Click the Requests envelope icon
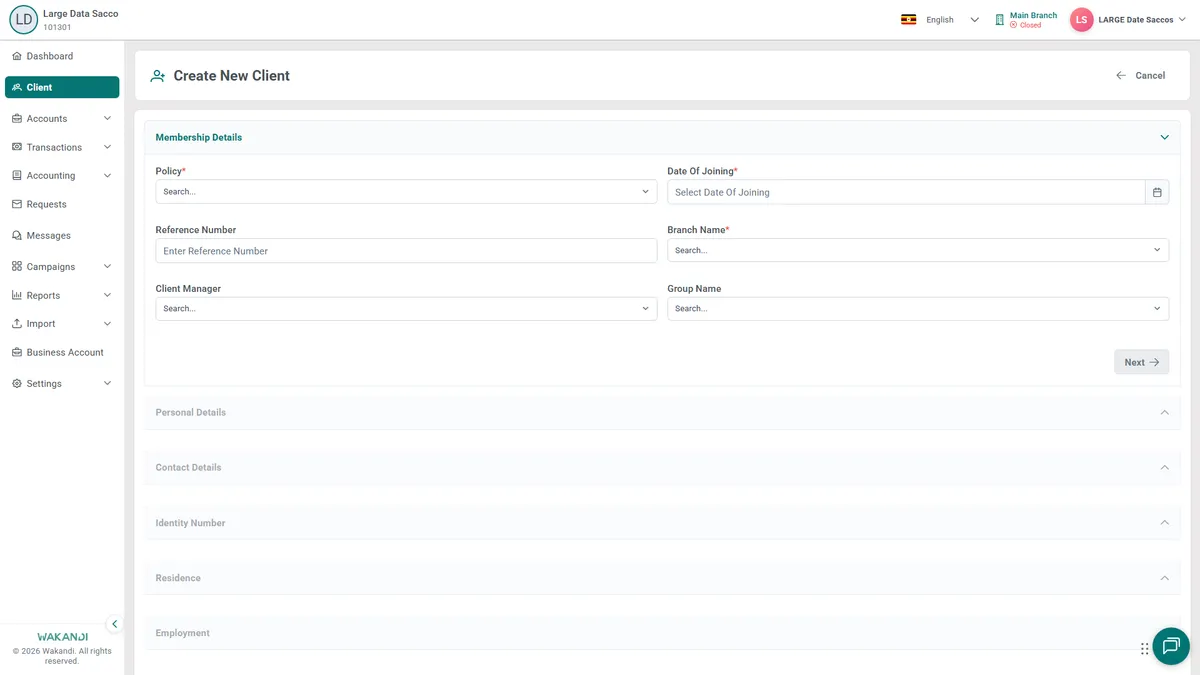1200x675 pixels. point(17,204)
